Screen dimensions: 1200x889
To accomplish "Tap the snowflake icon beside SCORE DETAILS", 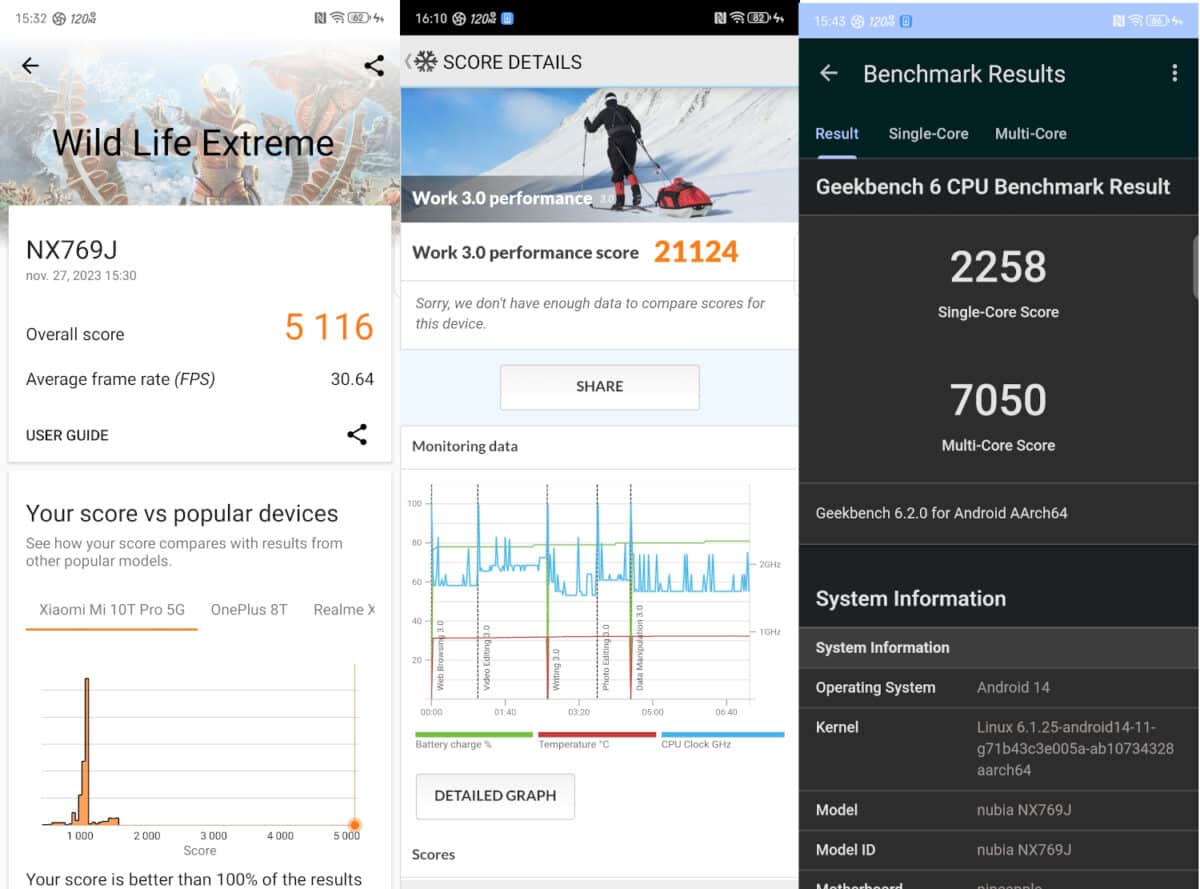I will point(426,62).
